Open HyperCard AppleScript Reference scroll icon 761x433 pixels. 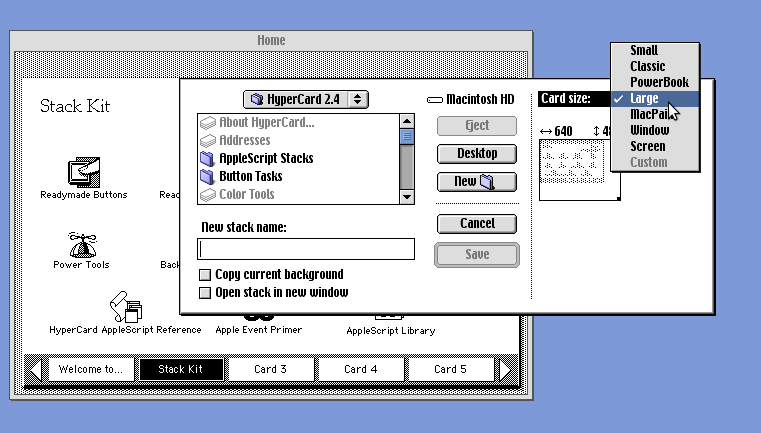(125, 307)
